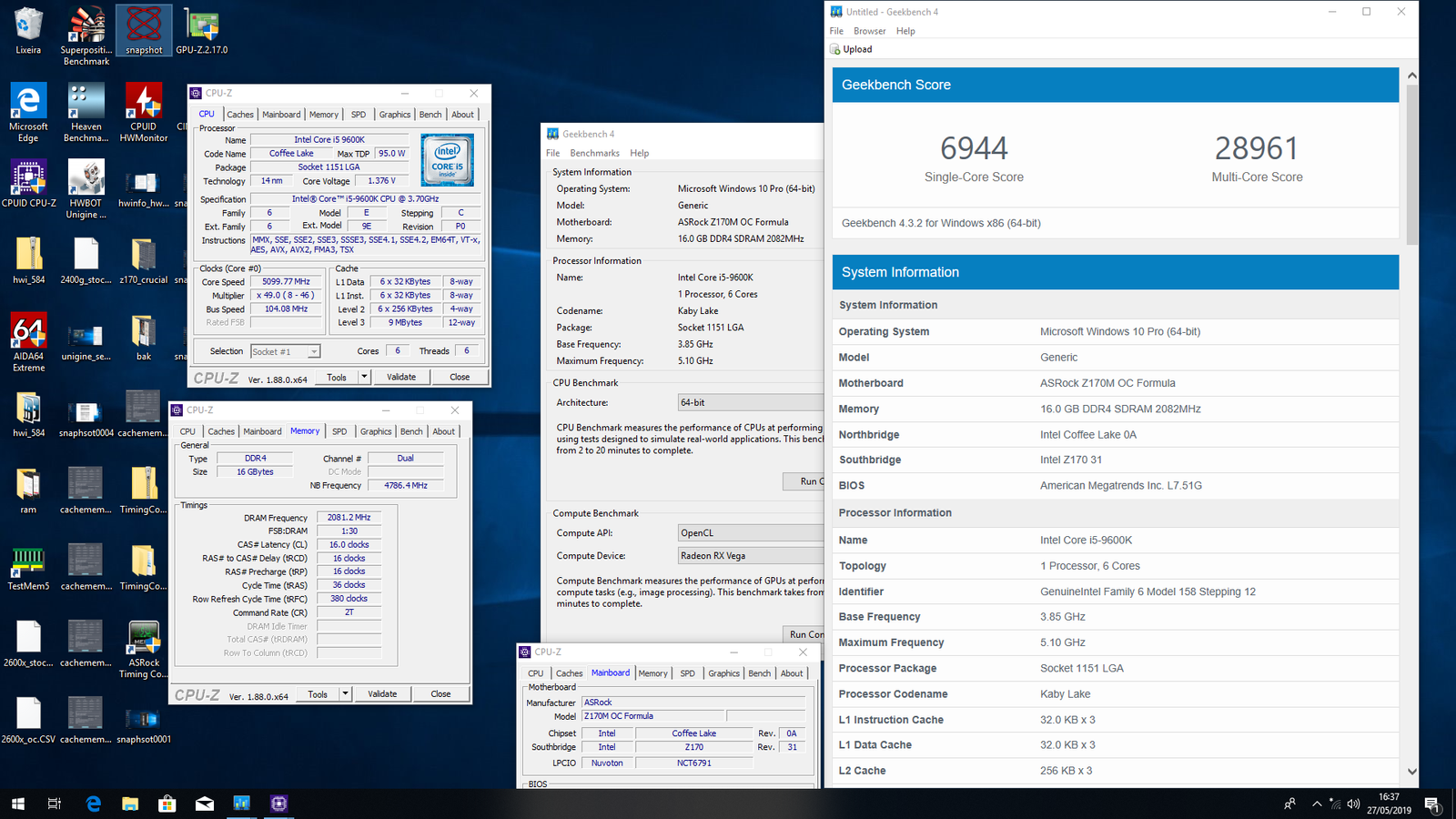The height and width of the screenshot is (819, 1456).
Task: Click the DRAM Frequency value field
Action: [x=349, y=518]
